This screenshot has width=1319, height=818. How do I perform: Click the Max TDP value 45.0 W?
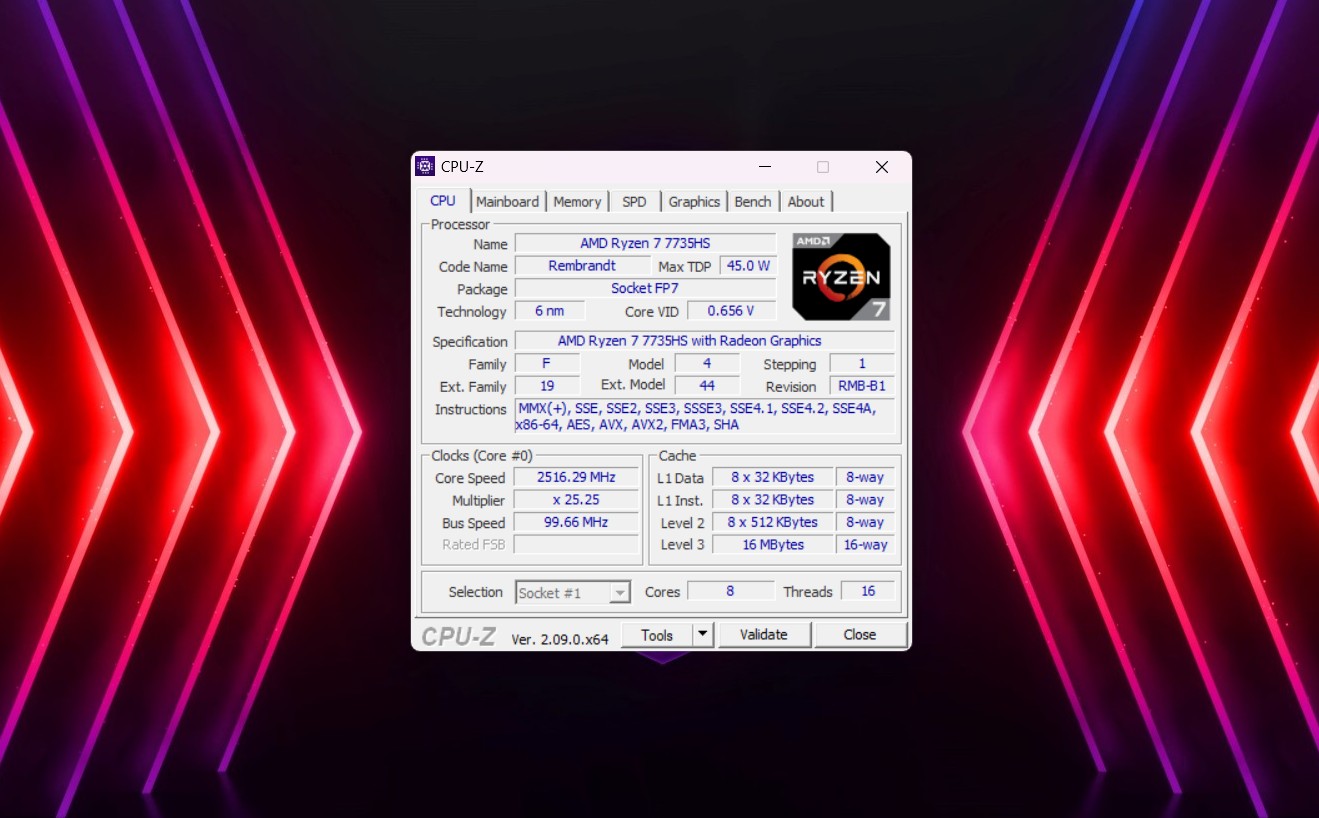point(748,266)
